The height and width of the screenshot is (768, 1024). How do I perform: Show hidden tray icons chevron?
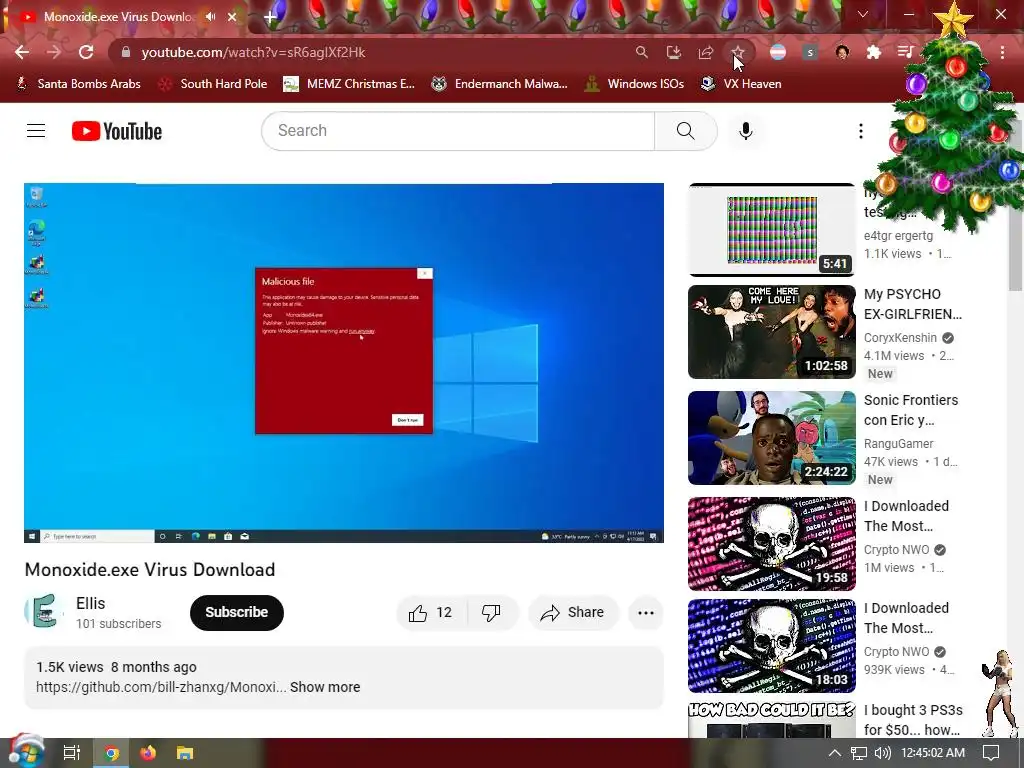835,753
